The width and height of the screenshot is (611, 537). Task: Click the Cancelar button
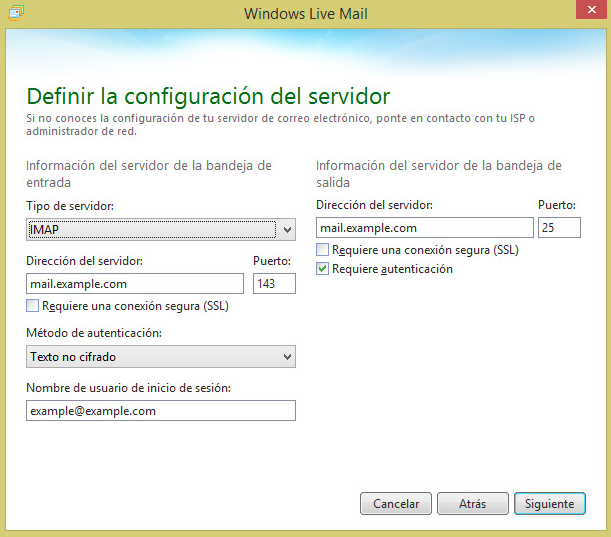(x=396, y=503)
